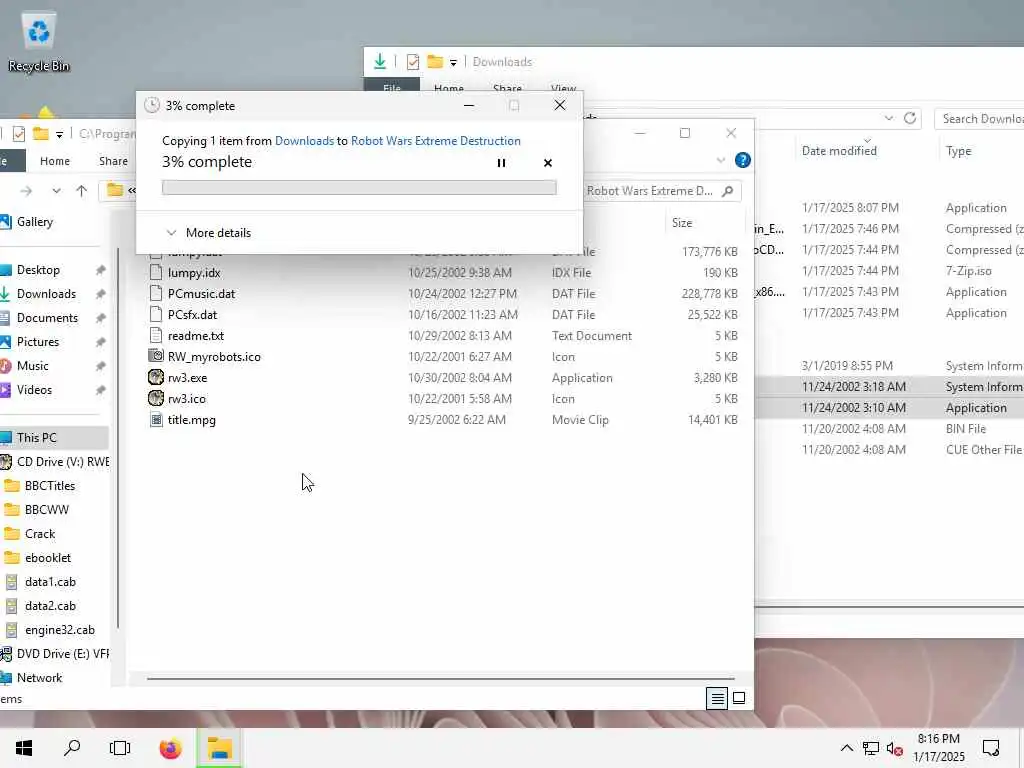Expand More details in copy dialog
Image resolution: width=1024 pixels, height=768 pixels.
pyautogui.click(x=208, y=232)
